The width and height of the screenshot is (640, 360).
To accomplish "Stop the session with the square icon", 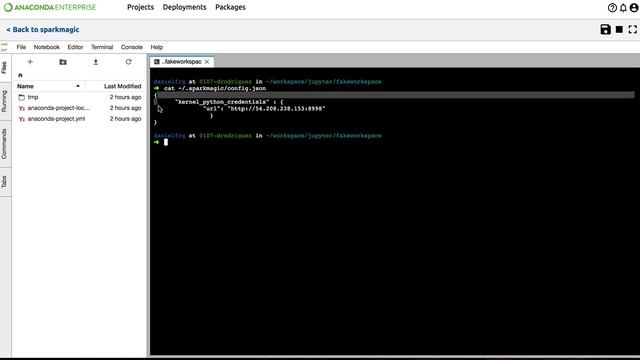I will pyautogui.click(x=619, y=29).
